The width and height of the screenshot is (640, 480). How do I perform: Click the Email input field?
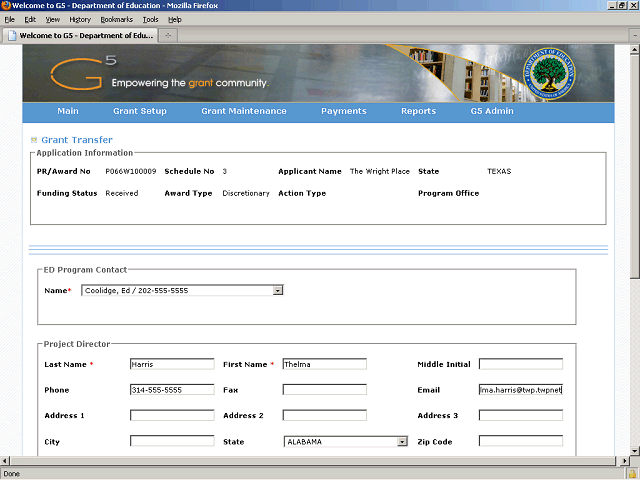(x=521, y=390)
